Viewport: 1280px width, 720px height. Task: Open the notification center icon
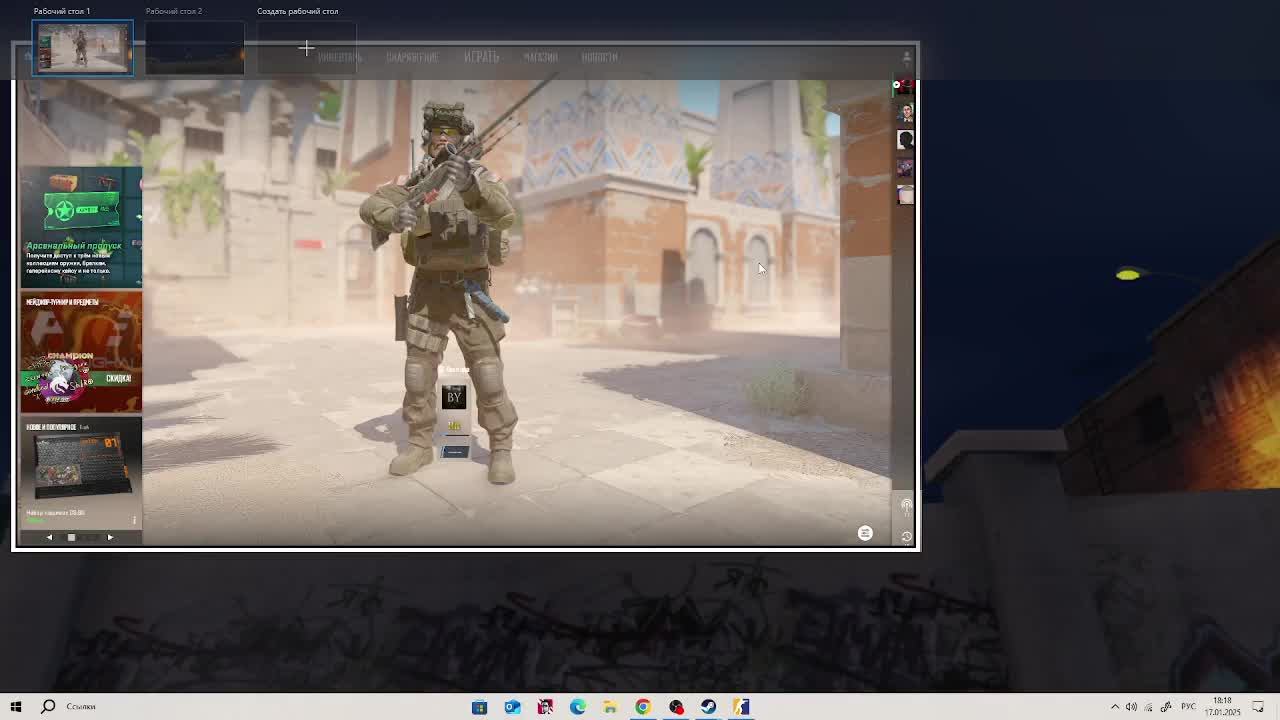click(x=1259, y=707)
